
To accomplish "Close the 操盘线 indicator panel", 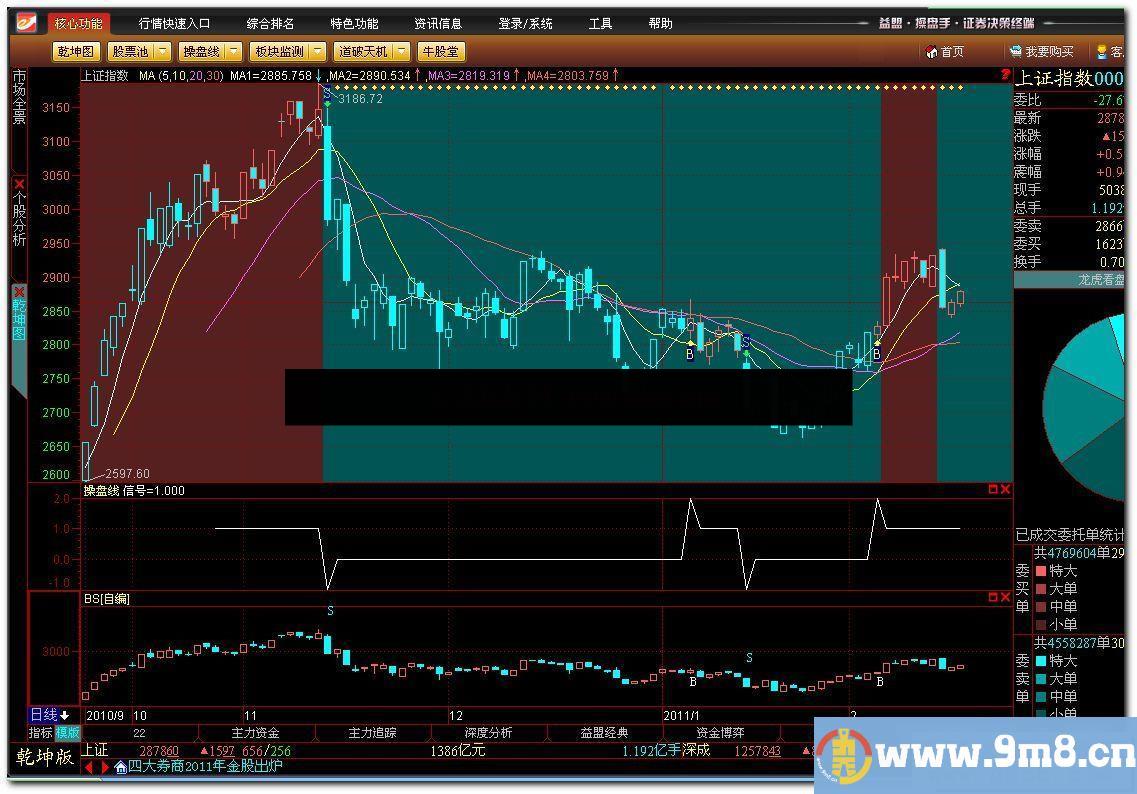I will click(x=1005, y=490).
